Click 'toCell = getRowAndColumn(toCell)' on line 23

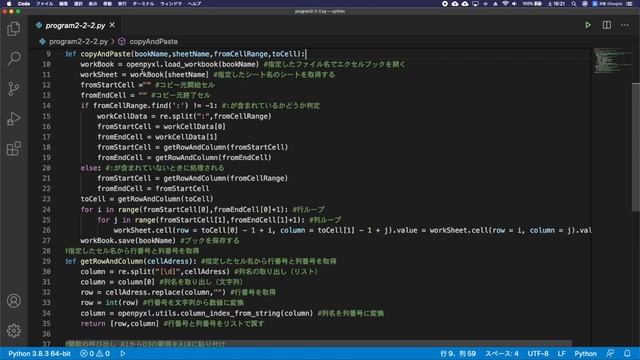(147, 199)
